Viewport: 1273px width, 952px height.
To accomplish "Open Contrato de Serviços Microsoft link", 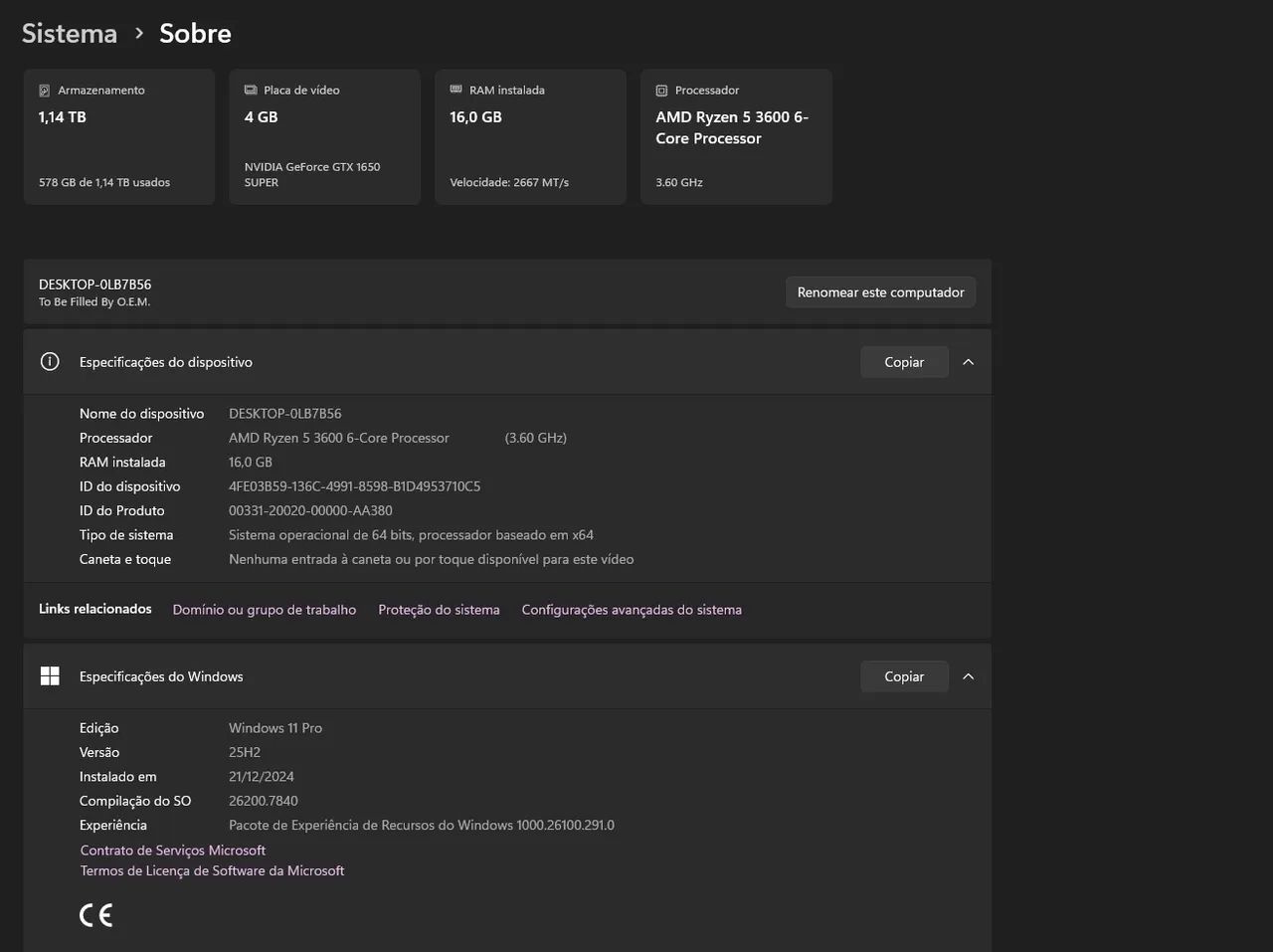I will tap(173, 851).
